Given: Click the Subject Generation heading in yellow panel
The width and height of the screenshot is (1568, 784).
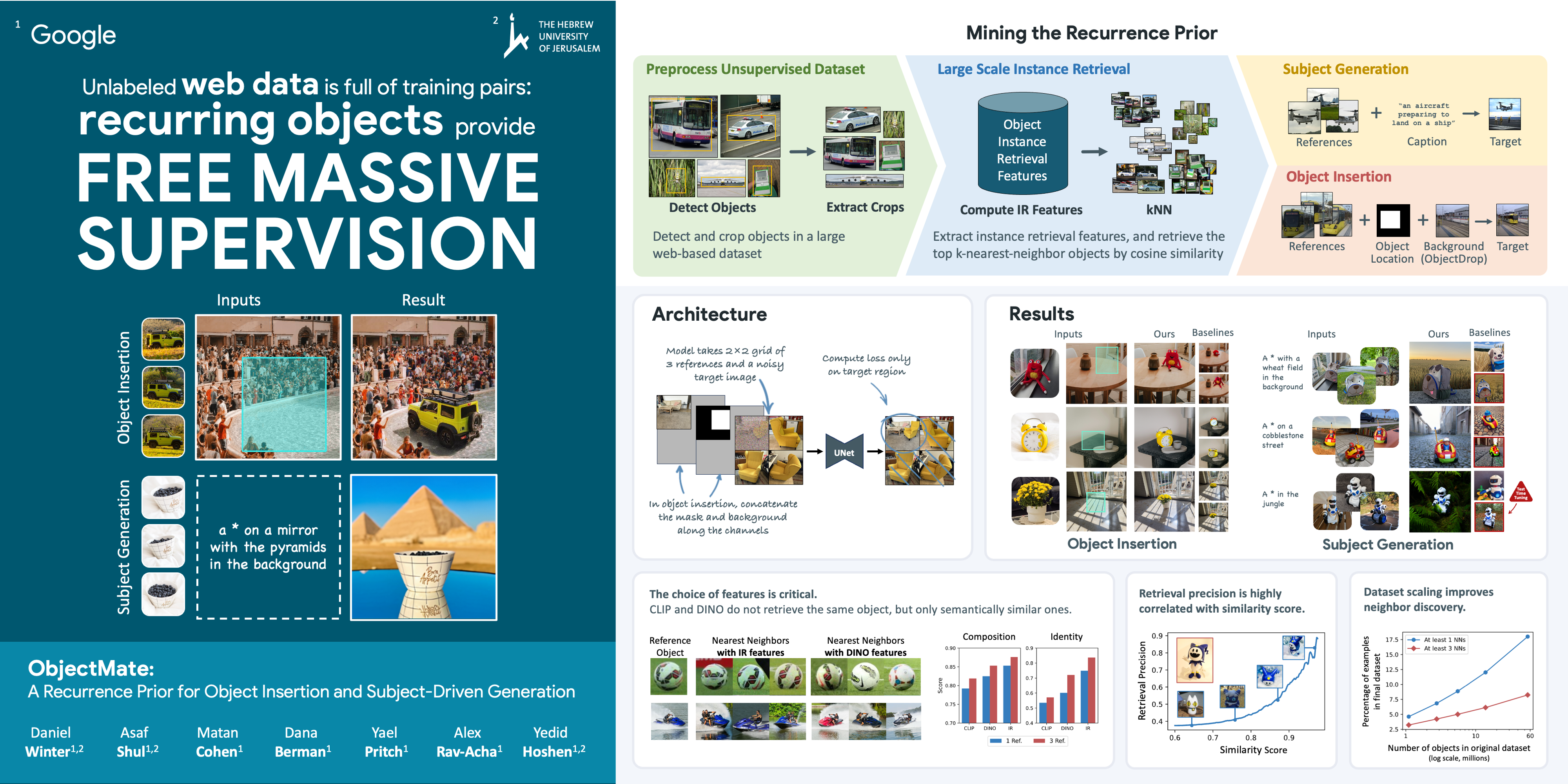Looking at the screenshot, I should (x=1345, y=69).
